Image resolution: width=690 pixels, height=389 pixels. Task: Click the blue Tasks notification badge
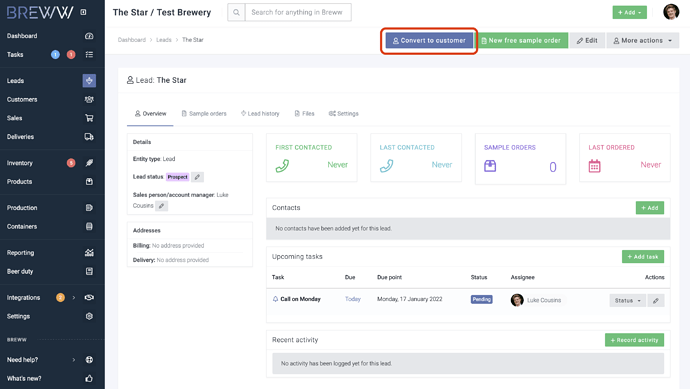tap(55, 55)
